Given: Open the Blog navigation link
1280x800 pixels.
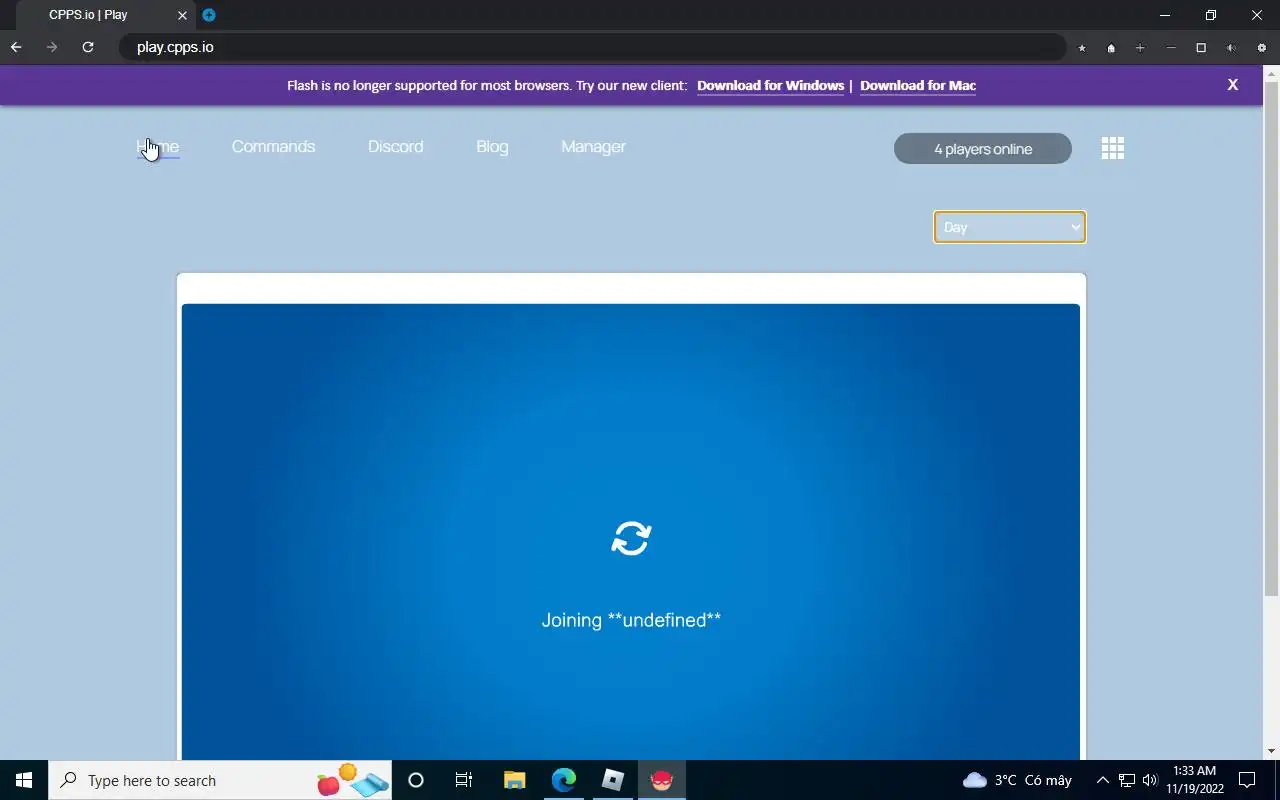Looking at the screenshot, I should (492, 147).
